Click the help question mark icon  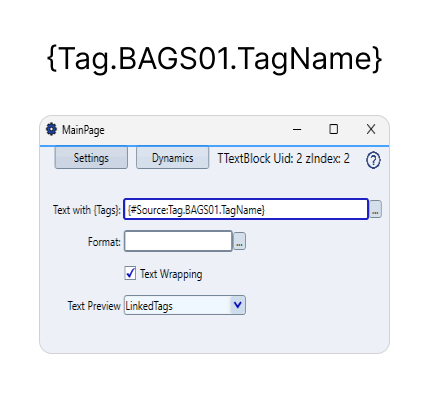373,160
